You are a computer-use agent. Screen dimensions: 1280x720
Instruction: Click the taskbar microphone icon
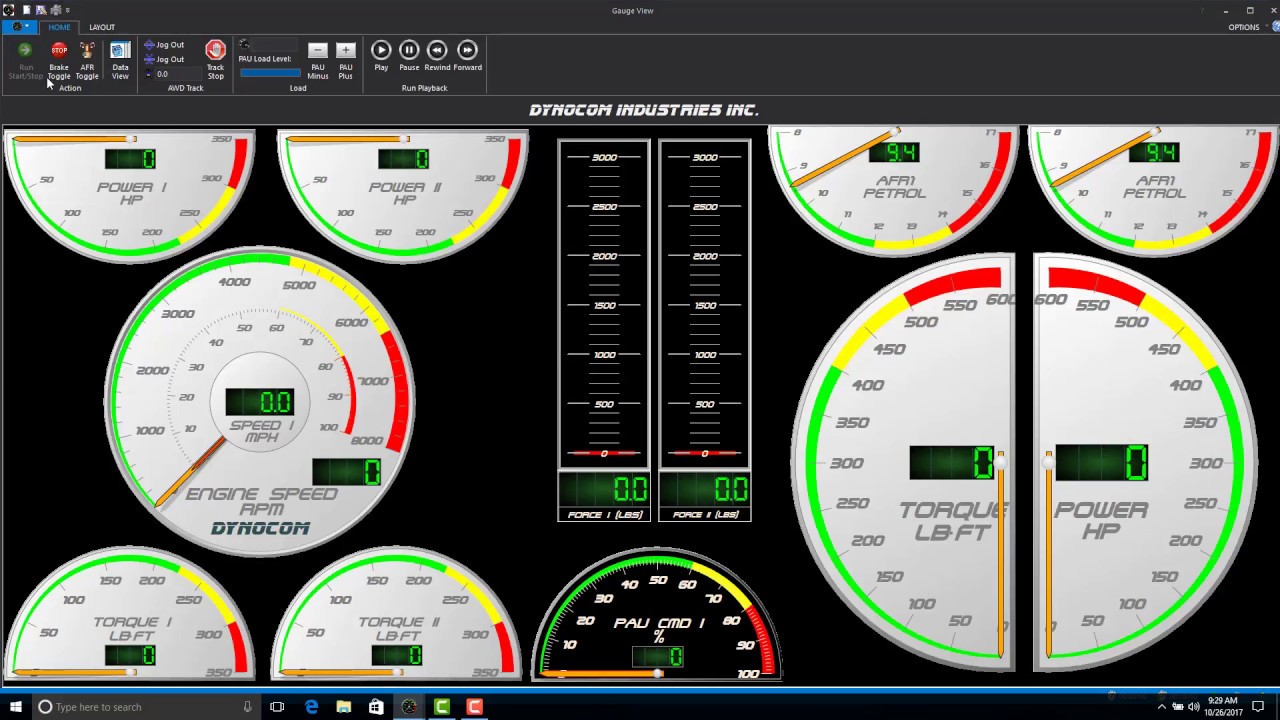247,707
